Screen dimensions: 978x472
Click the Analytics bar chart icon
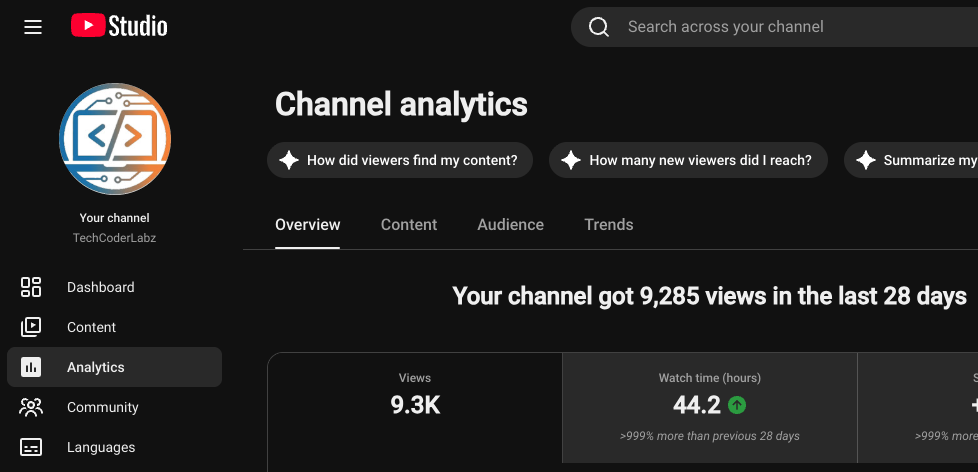(31, 367)
